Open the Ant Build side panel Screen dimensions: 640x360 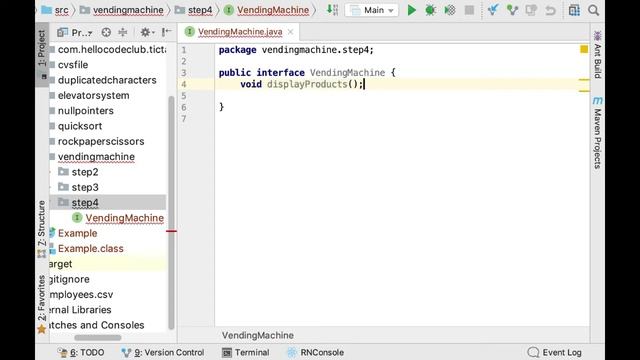pos(597,55)
